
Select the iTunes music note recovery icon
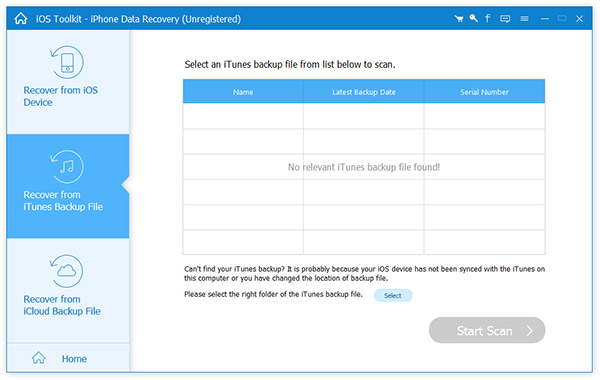(x=67, y=166)
